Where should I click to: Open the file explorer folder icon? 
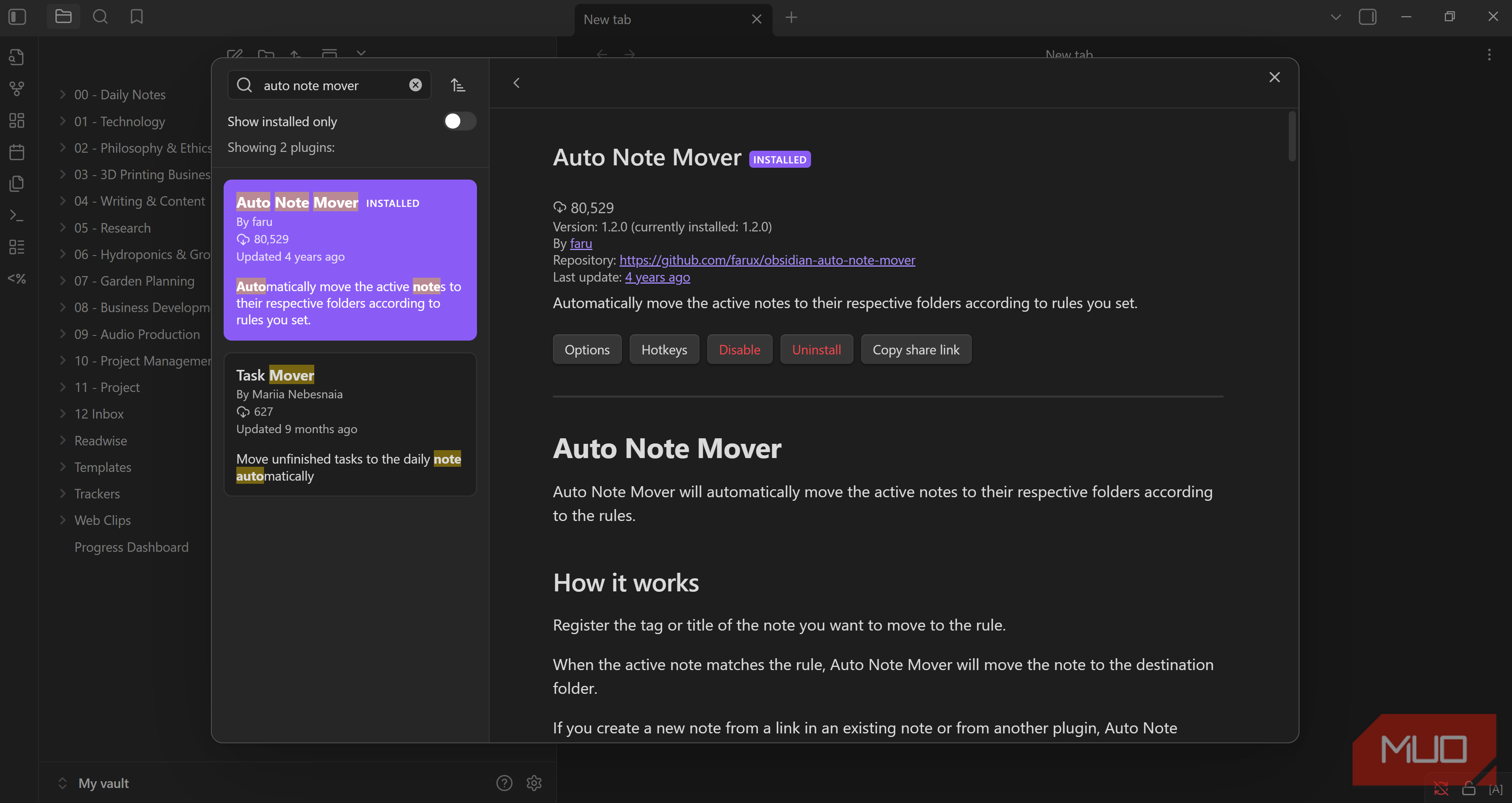63,17
